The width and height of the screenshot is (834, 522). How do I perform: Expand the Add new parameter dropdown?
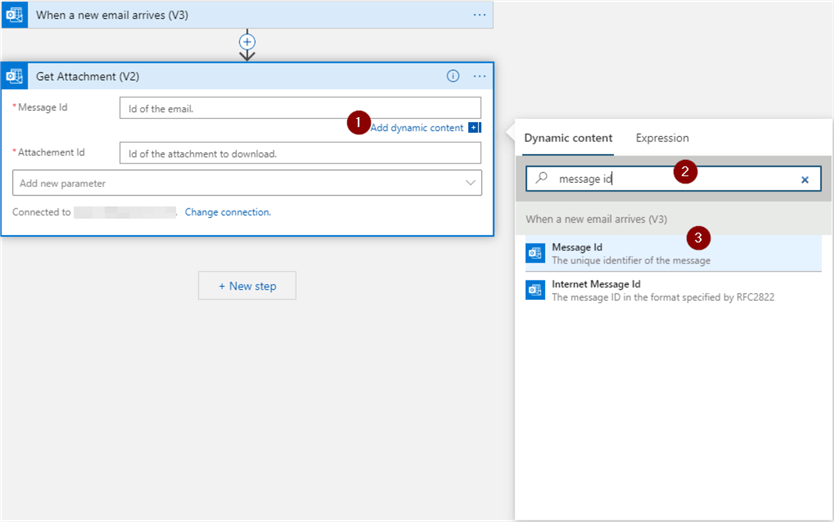coord(471,183)
